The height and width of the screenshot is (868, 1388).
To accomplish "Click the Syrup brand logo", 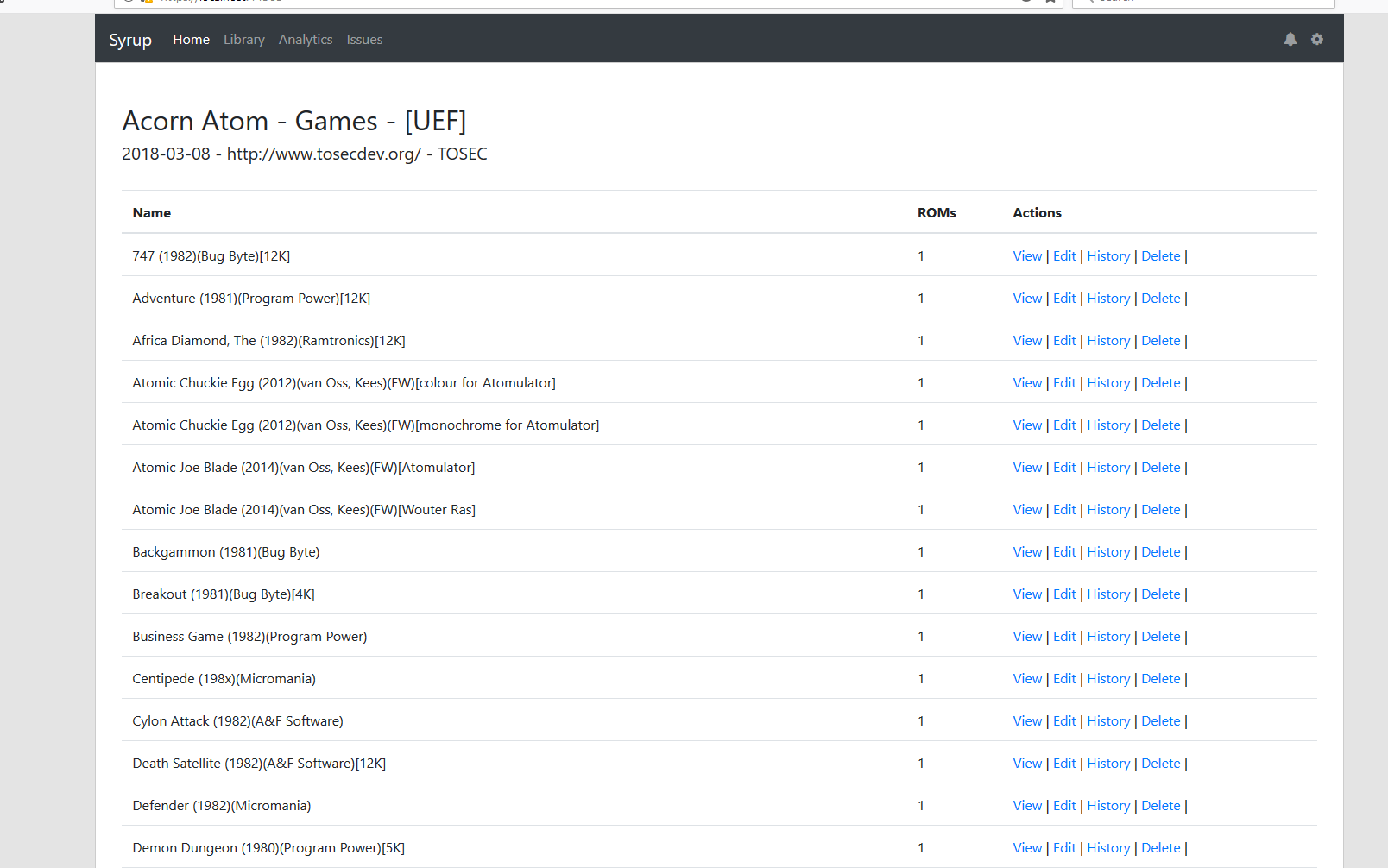I will click(130, 40).
